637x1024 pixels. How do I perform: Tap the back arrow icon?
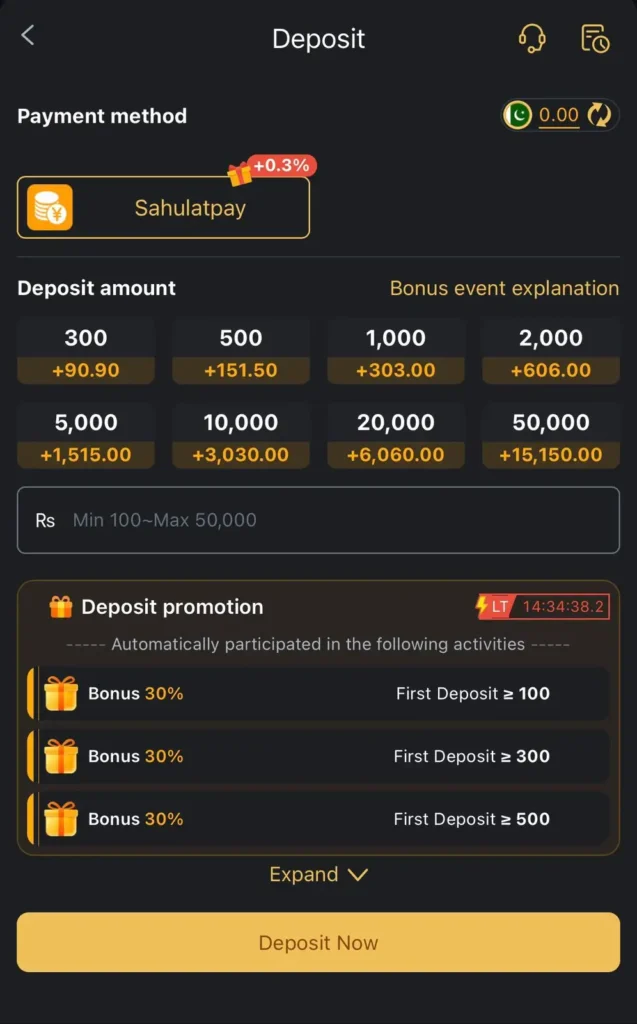tap(28, 36)
